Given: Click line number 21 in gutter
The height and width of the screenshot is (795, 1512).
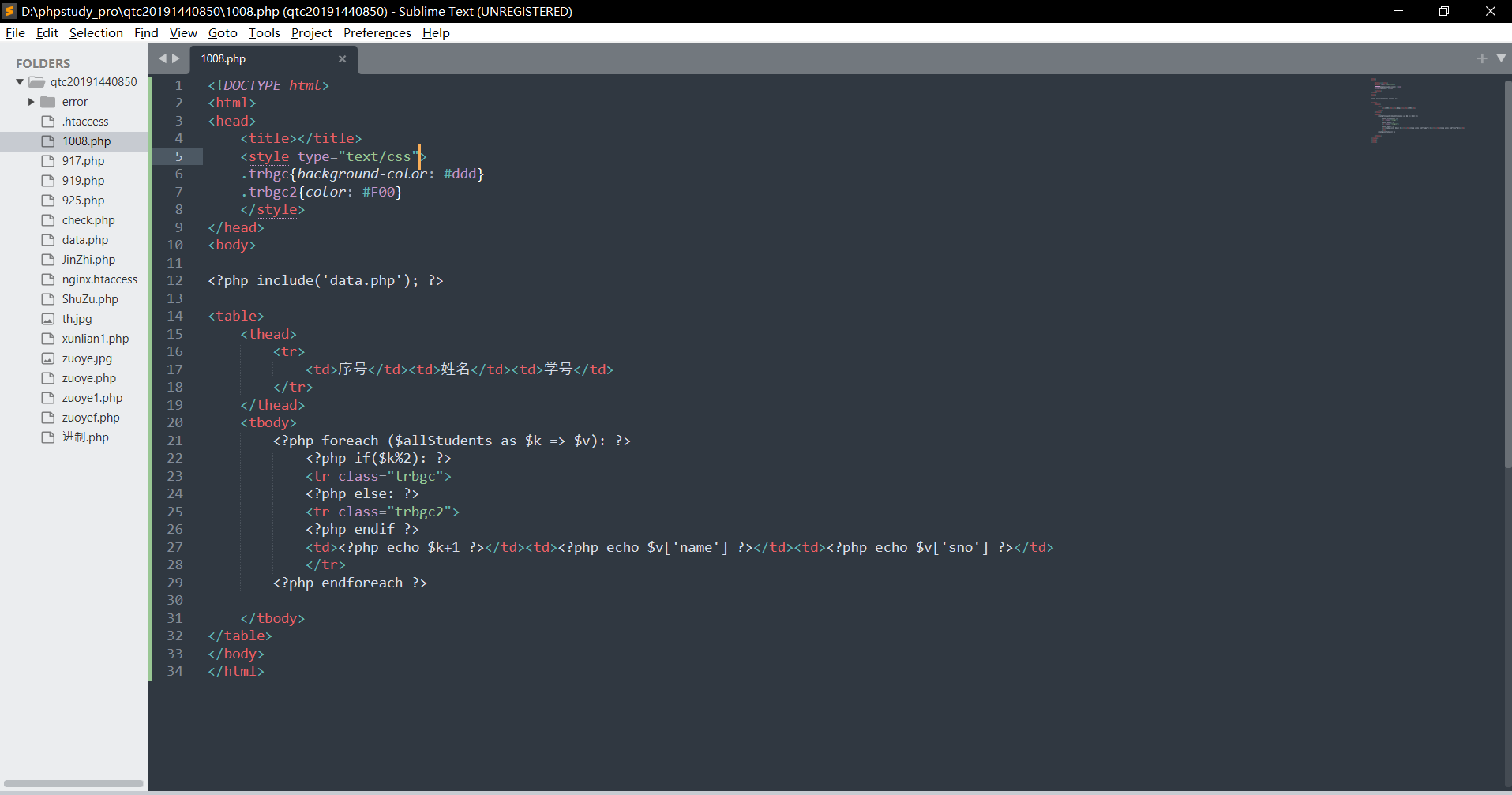Looking at the screenshot, I should coord(174,441).
